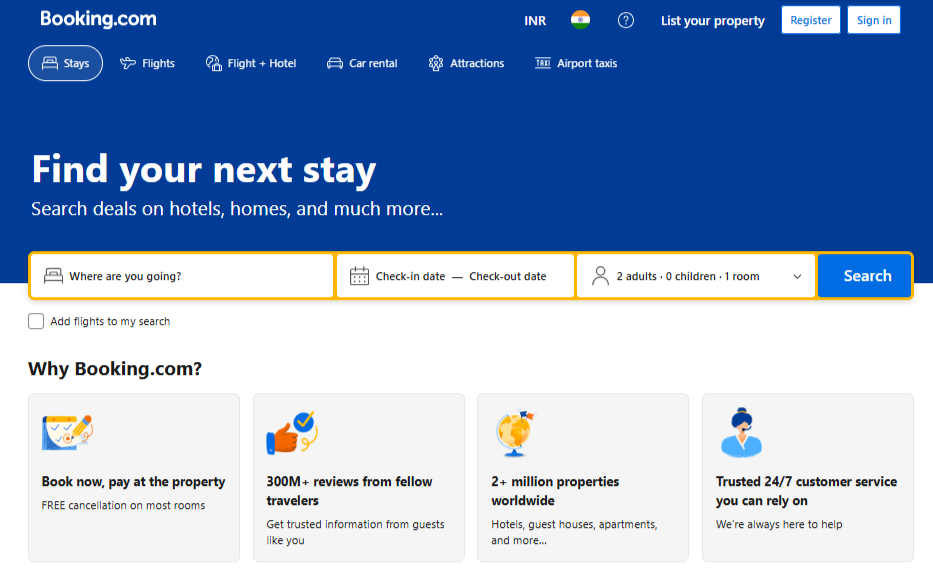Open the Check-out date picker
The height and width of the screenshot is (572, 933).
(x=507, y=277)
